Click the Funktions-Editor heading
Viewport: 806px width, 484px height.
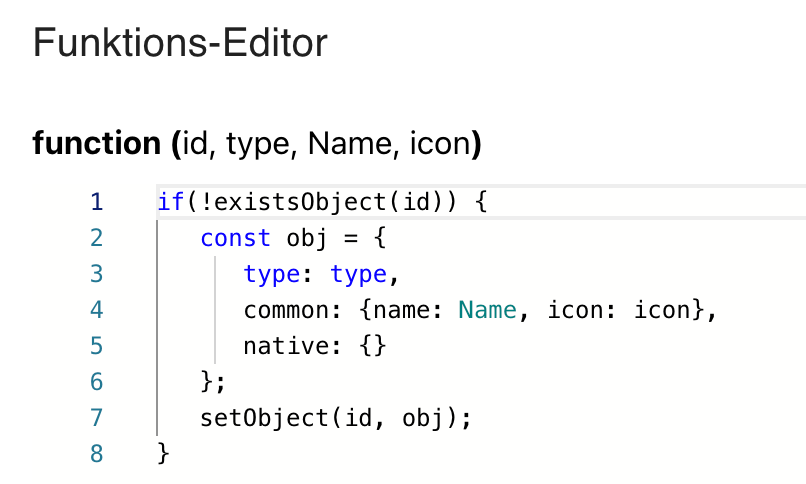pyautogui.click(x=180, y=43)
